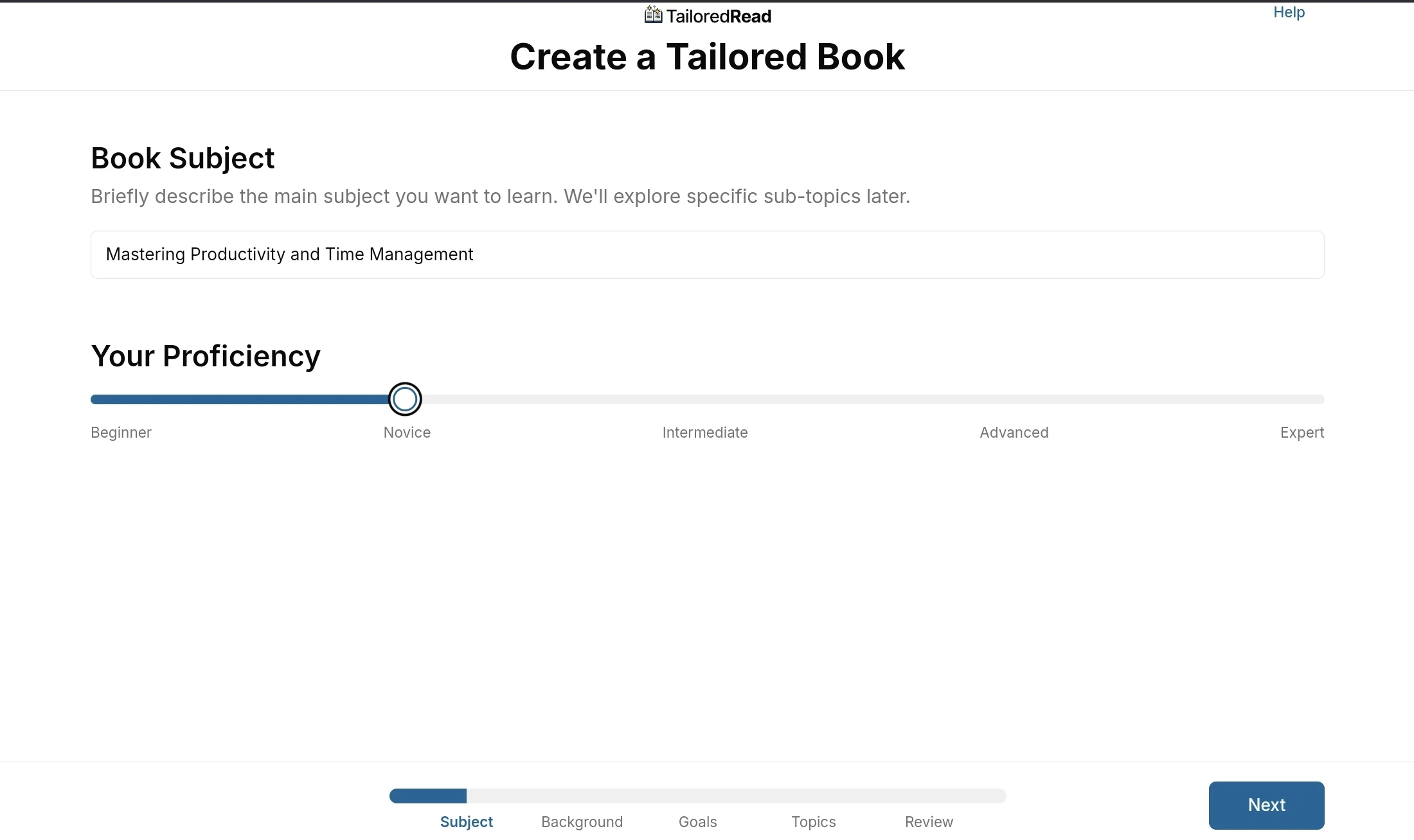Choose the Expert proficiency label

tap(1302, 433)
